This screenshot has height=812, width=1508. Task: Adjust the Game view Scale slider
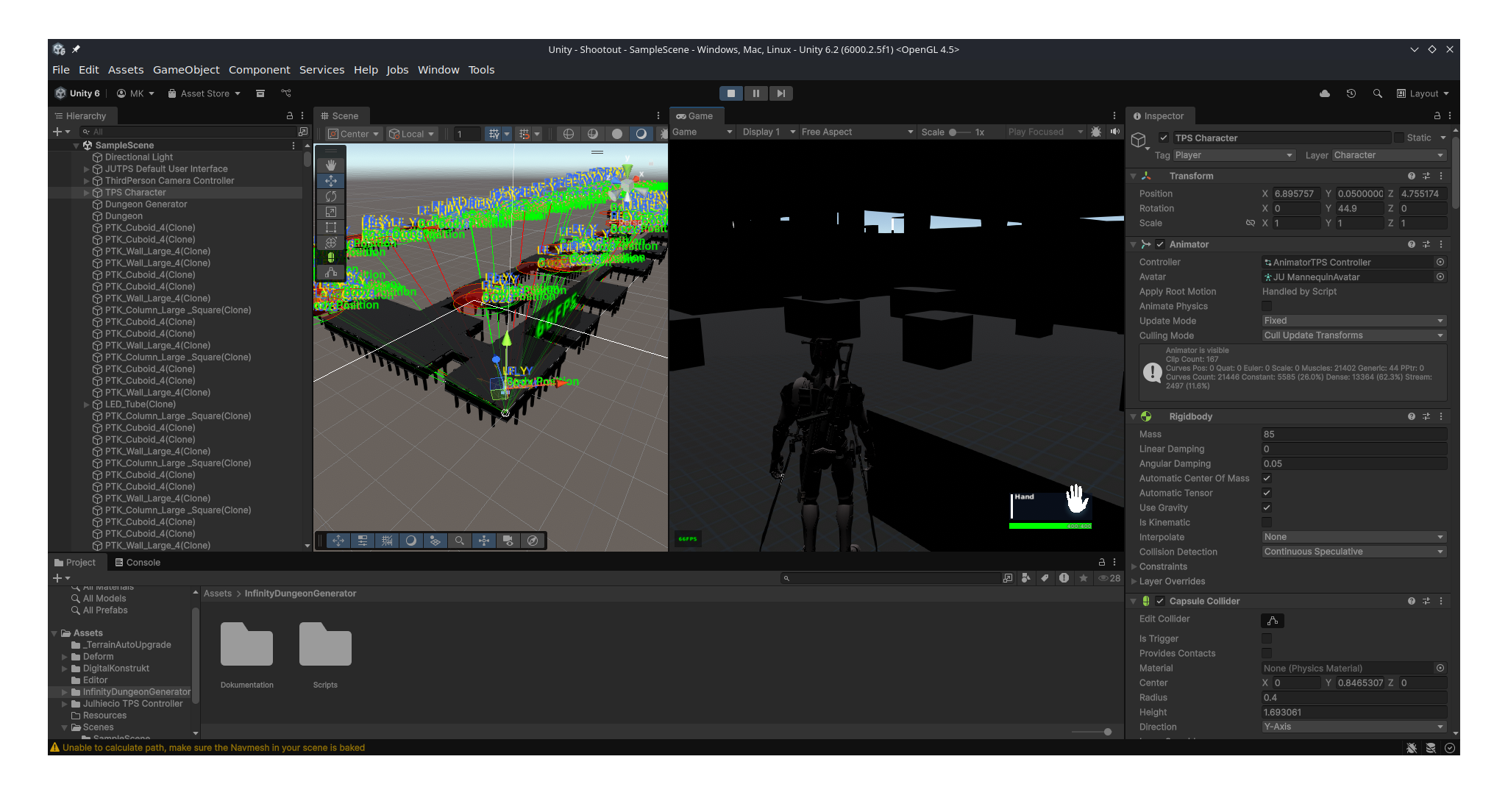(x=953, y=132)
